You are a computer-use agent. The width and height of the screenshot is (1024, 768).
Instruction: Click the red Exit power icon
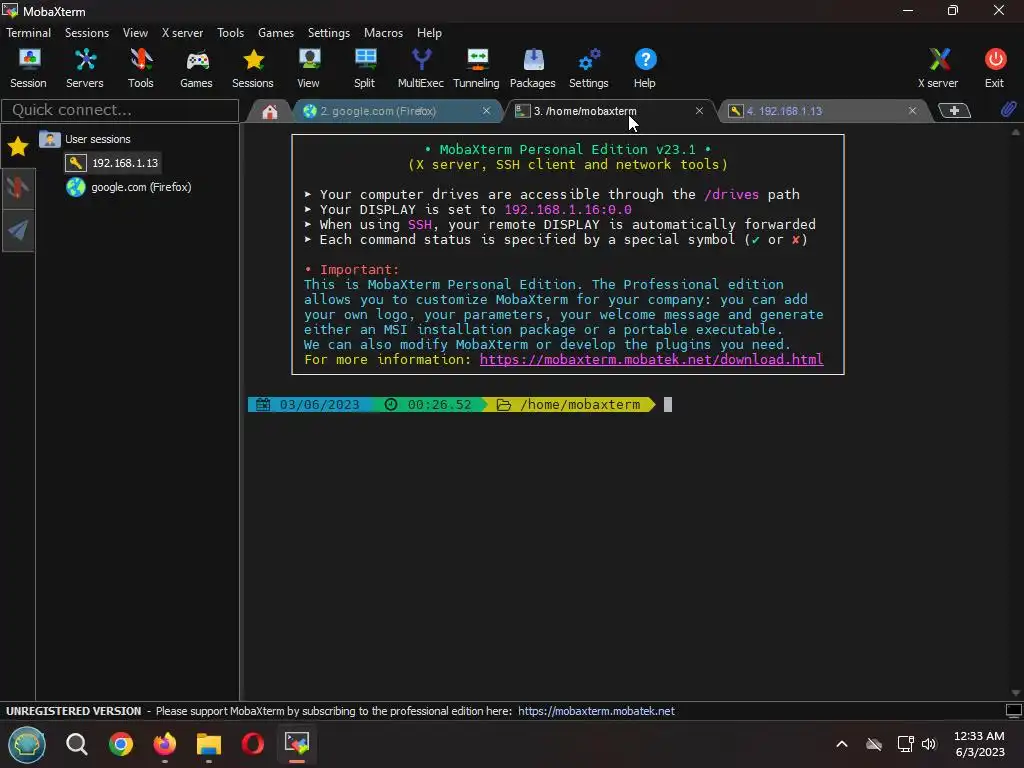995,68
